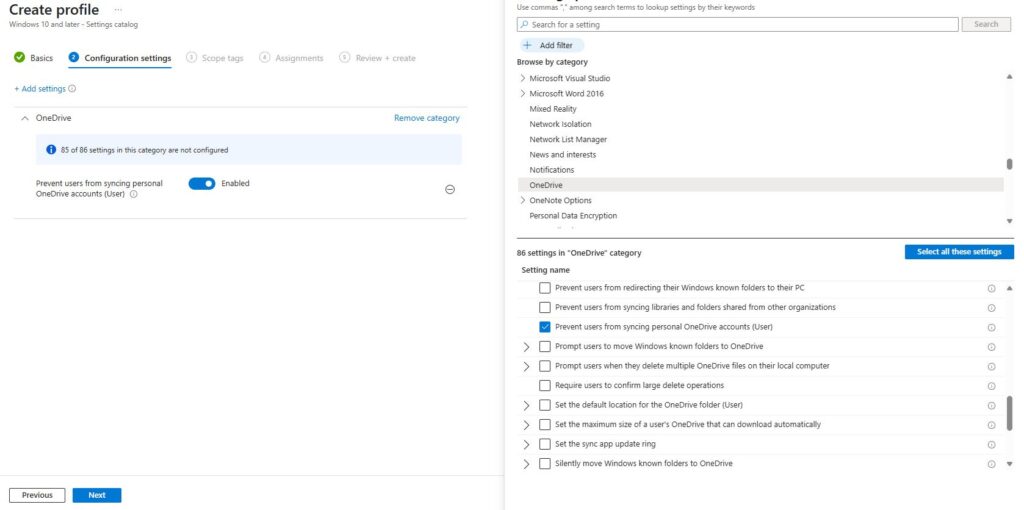View info for Require users to confirm large deletes
The height and width of the screenshot is (510, 1024).
(x=991, y=386)
